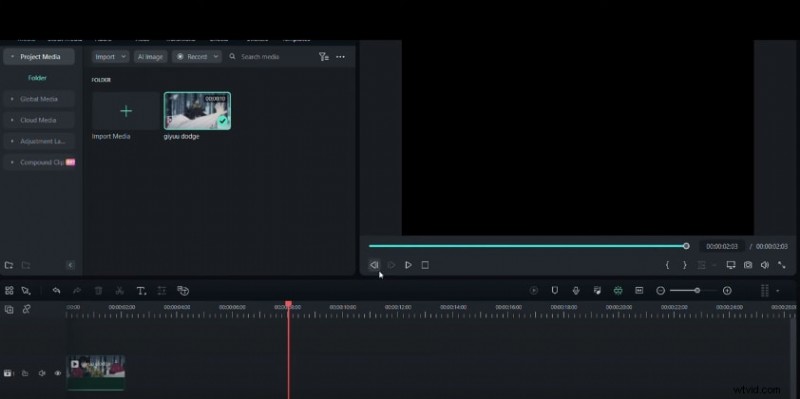
Task: Click the Mark Out right brace icon
Action: [x=685, y=265]
